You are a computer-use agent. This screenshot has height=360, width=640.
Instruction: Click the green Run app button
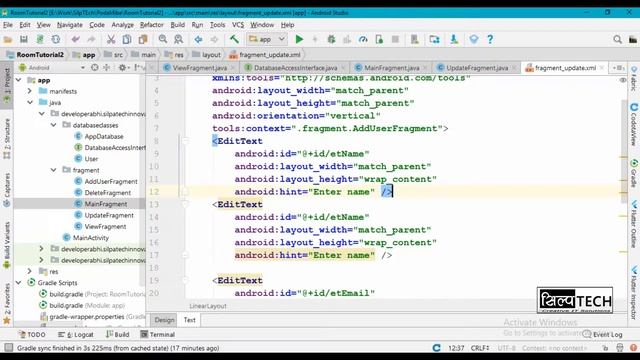click(299, 39)
